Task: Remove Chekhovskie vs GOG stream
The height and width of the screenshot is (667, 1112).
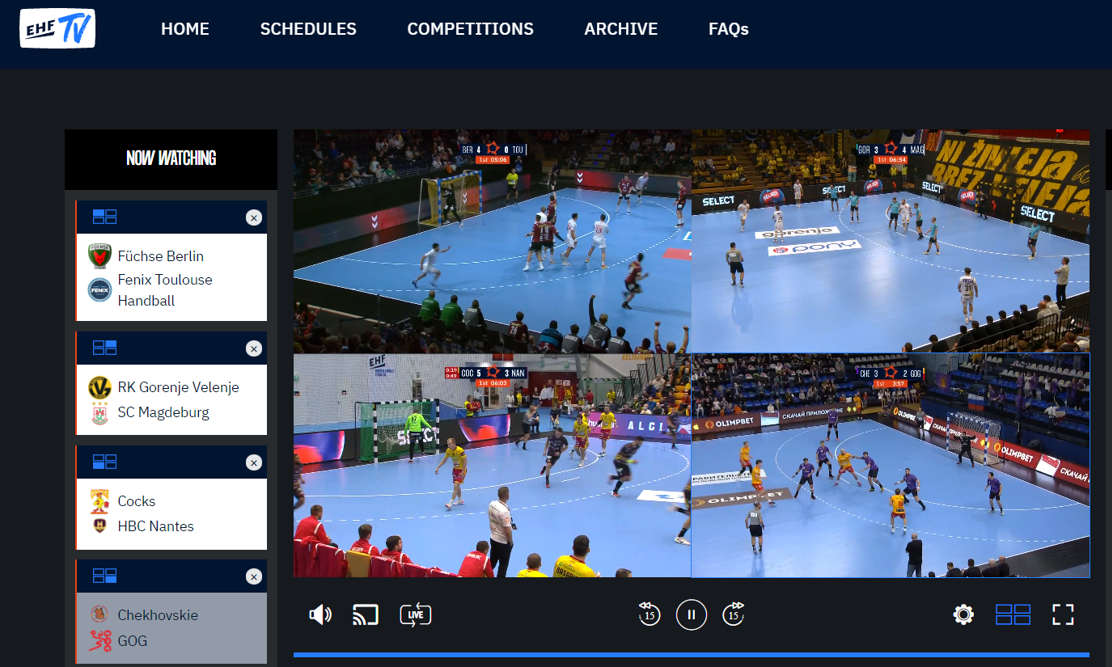Action: click(254, 576)
